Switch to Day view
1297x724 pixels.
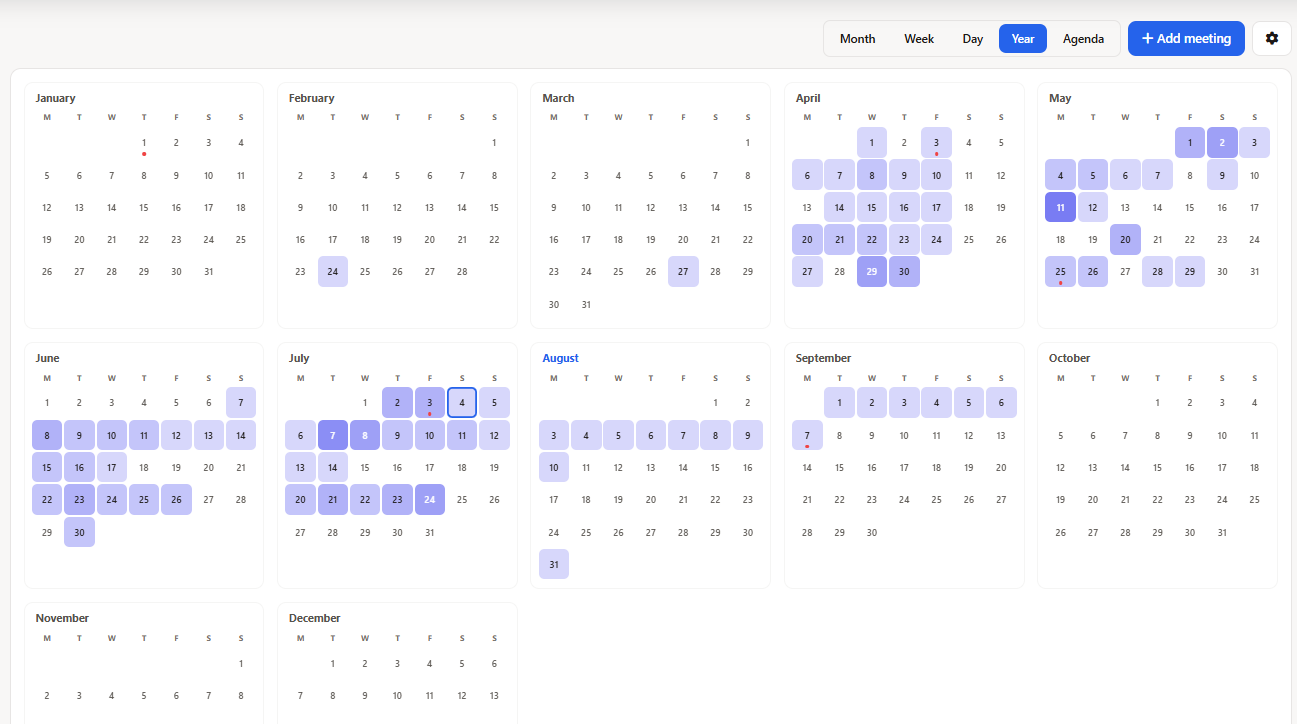pos(973,38)
